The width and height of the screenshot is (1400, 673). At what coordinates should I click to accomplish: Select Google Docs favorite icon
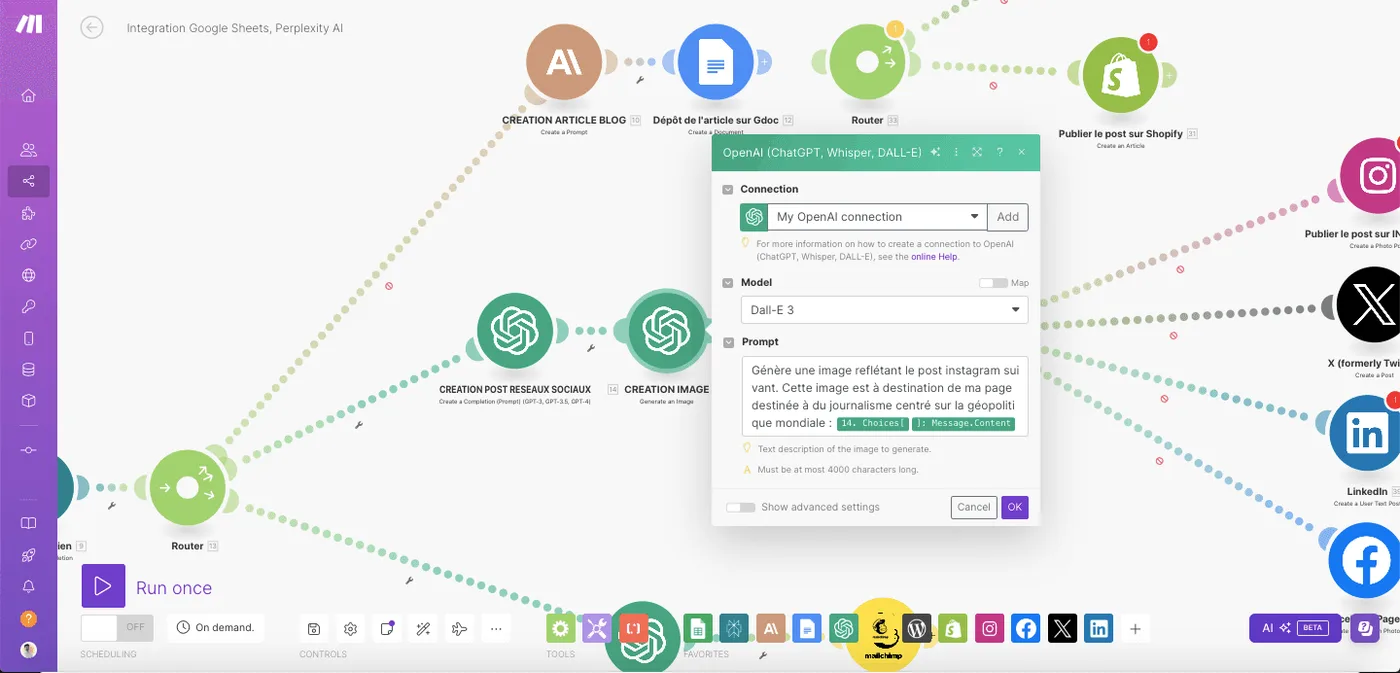click(807, 628)
